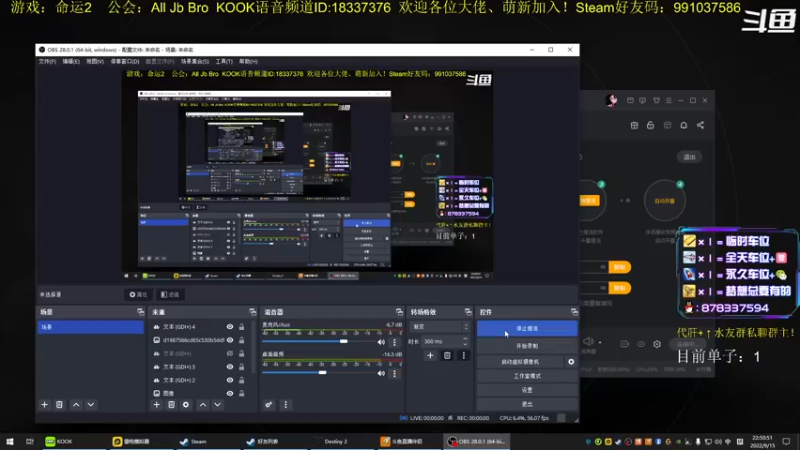Click 退出 exit button in Controls panel

click(527, 404)
